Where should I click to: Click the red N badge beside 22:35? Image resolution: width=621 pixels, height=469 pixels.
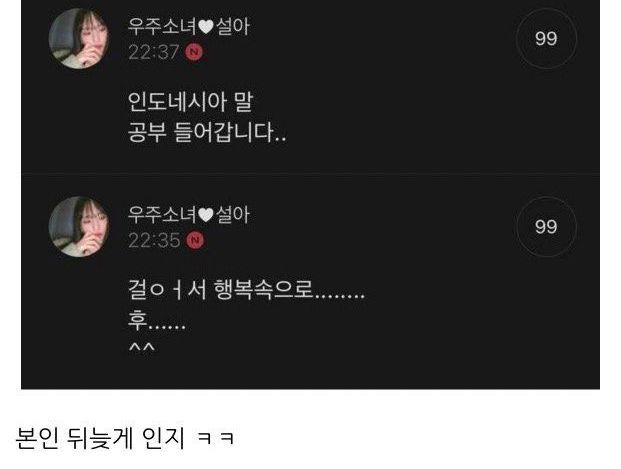pos(195,240)
